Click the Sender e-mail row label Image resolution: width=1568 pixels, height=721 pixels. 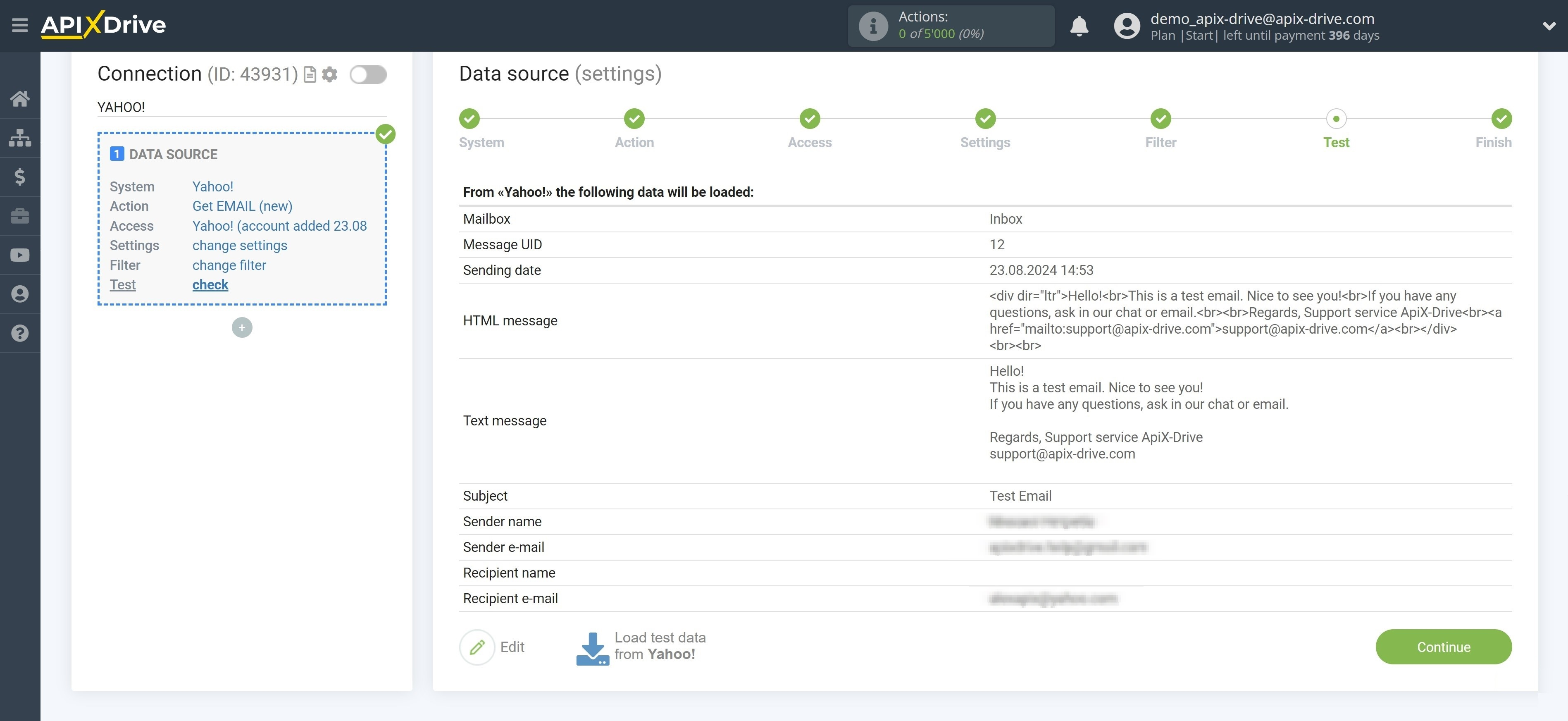tap(503, 547)
